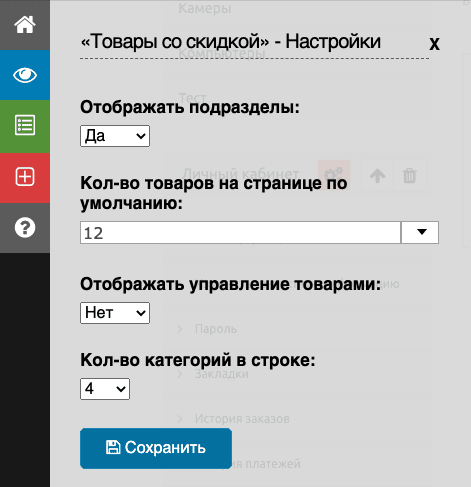Open the «Отображать подразделы» dropdown

(x=115, y=136)
